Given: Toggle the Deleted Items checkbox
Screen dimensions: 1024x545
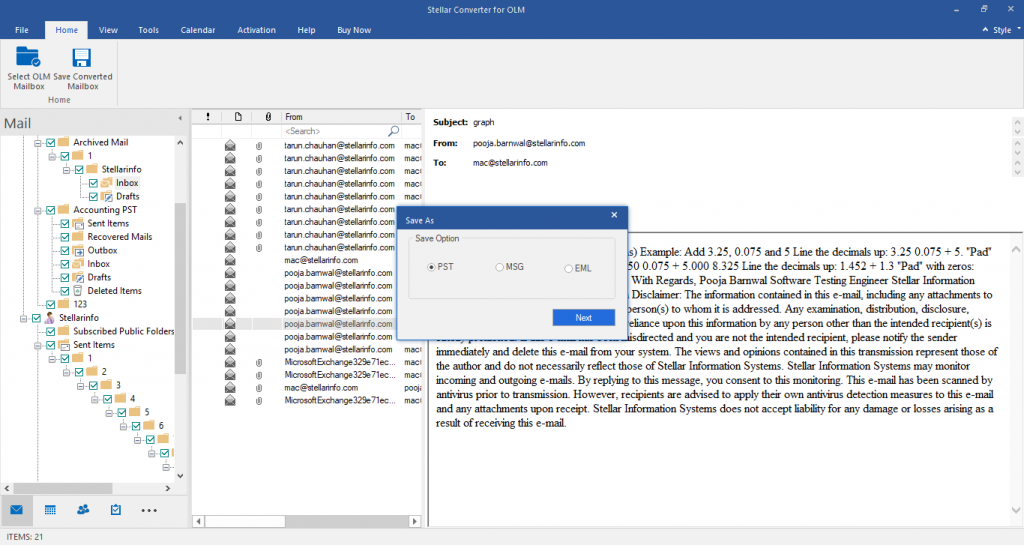Looking at the screenshot, I should (x=65, y=291).
